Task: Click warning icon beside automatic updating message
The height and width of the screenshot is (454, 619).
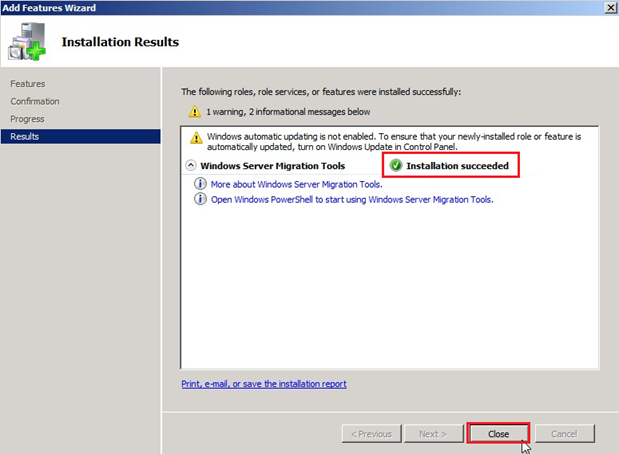Action: click(x=196, y=138)
